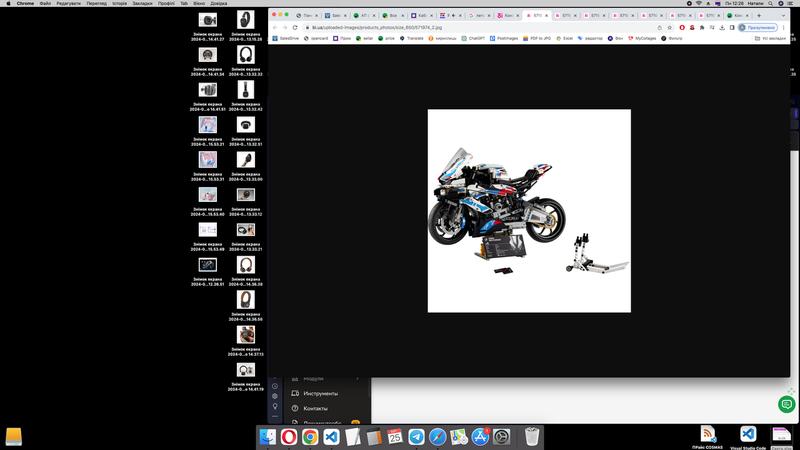Click the Контакты sidebar item
Viewport: 800px width, 450px height.
(314, 408)
